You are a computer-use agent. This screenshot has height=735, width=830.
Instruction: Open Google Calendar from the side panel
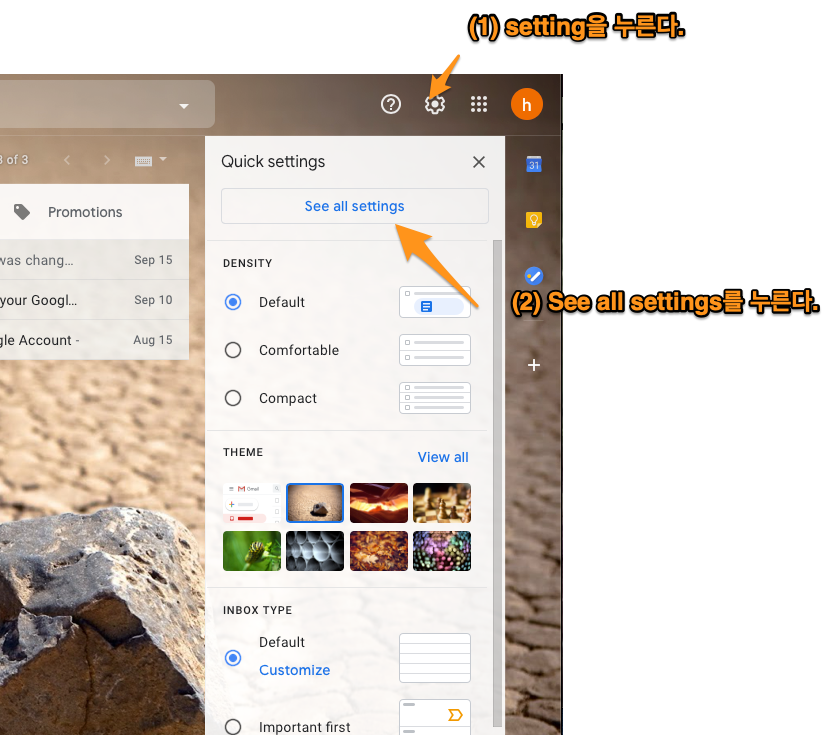(x=533, y=163)
